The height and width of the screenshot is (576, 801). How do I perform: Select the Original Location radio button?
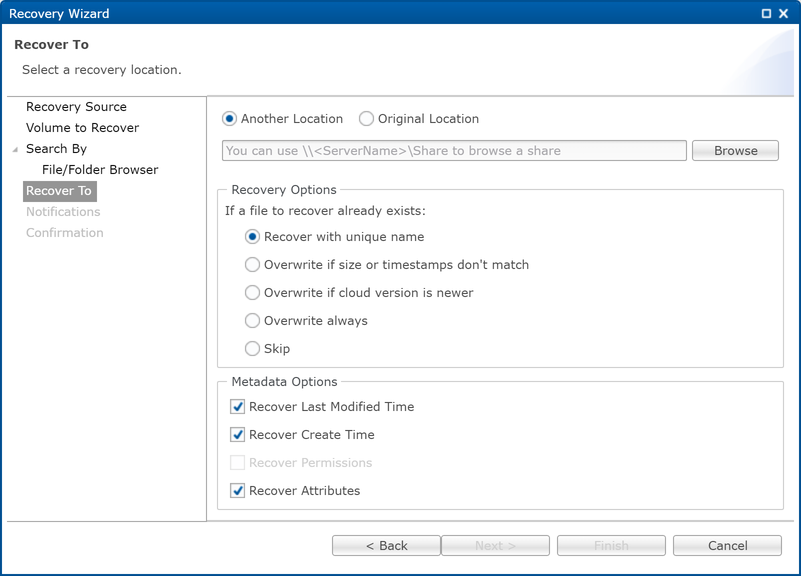point(366,119)
